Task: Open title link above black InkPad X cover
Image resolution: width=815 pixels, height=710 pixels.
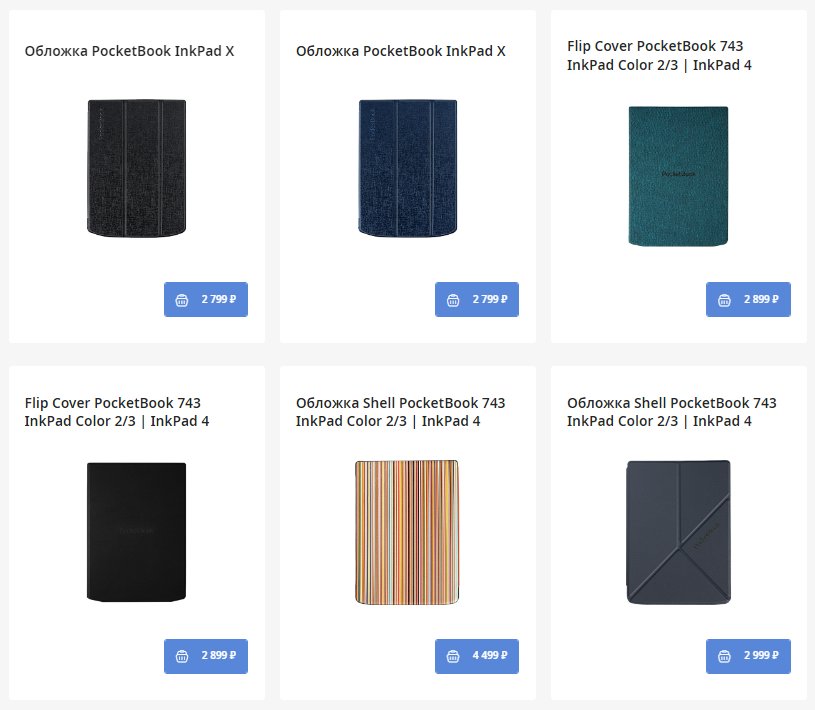Action: (x=130, y=50)
